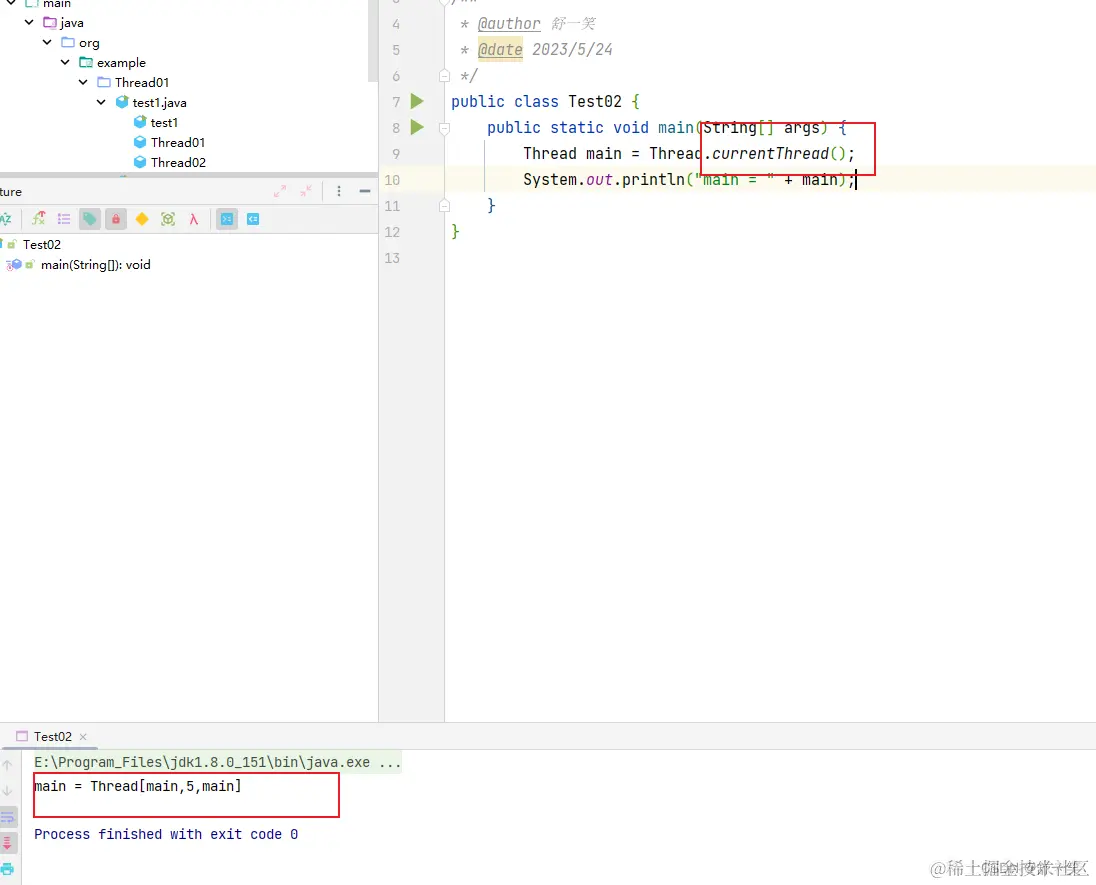This screenshot has height=885, width=1096.
Task: Collapse the java folder in project tree
Action: point(29,22)
